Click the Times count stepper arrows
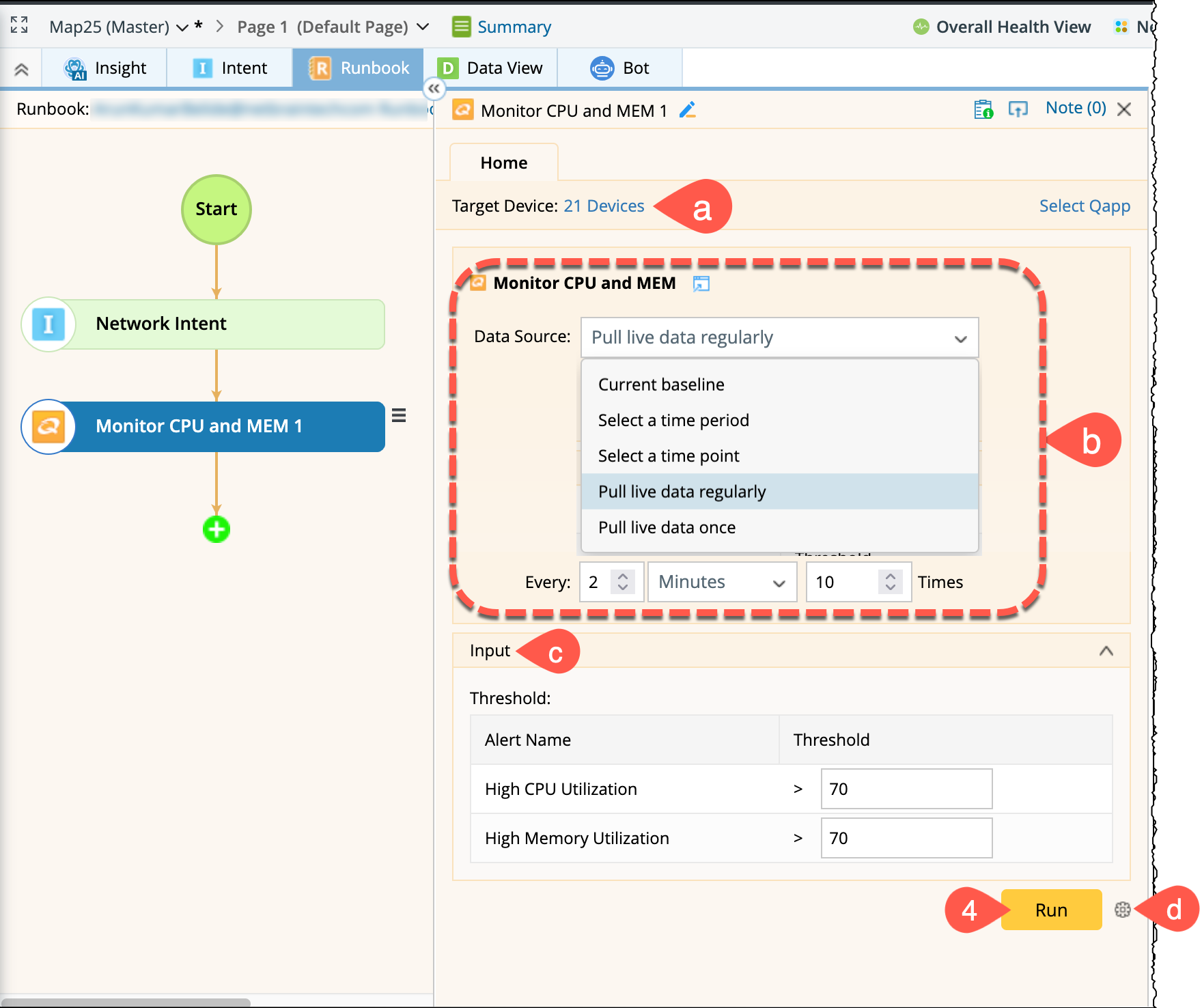Image resolution: width=1202 pixels, height=1008 pixels. (x=890, y=582)
